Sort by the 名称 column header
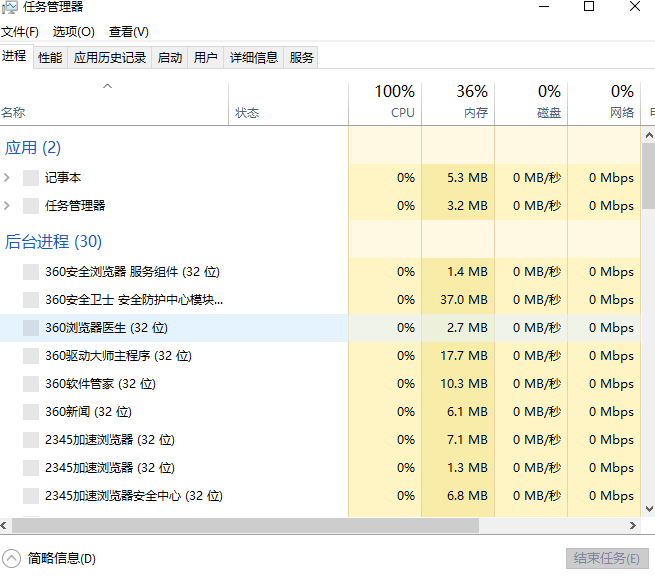Screen dimensions: 655x577 (114, 104)
